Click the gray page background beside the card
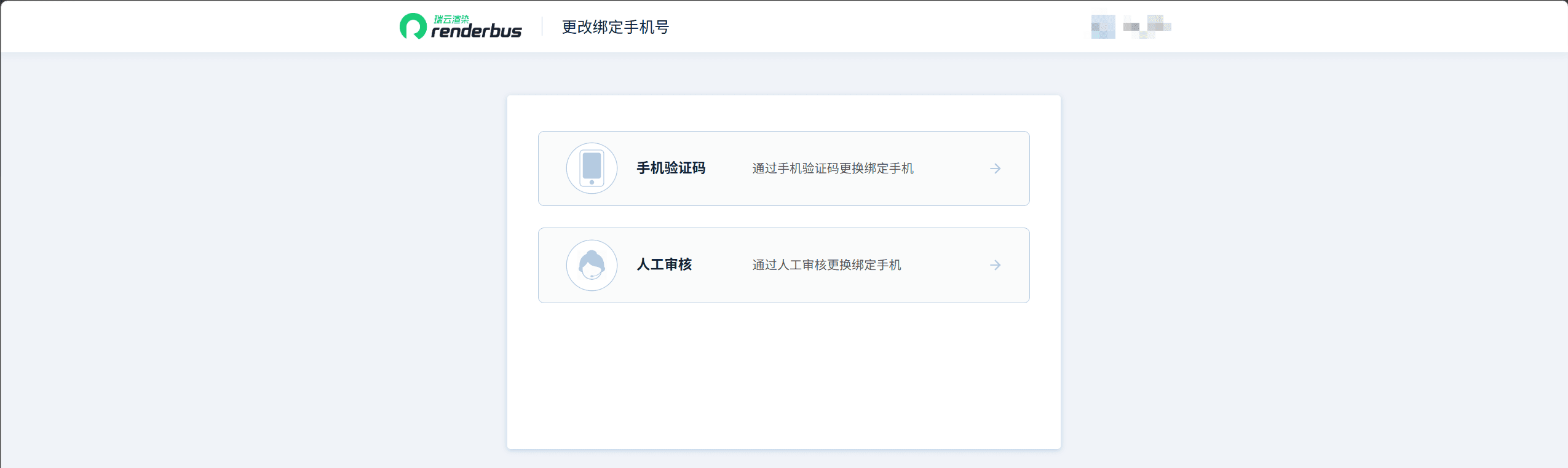 [x=252, y=258]
